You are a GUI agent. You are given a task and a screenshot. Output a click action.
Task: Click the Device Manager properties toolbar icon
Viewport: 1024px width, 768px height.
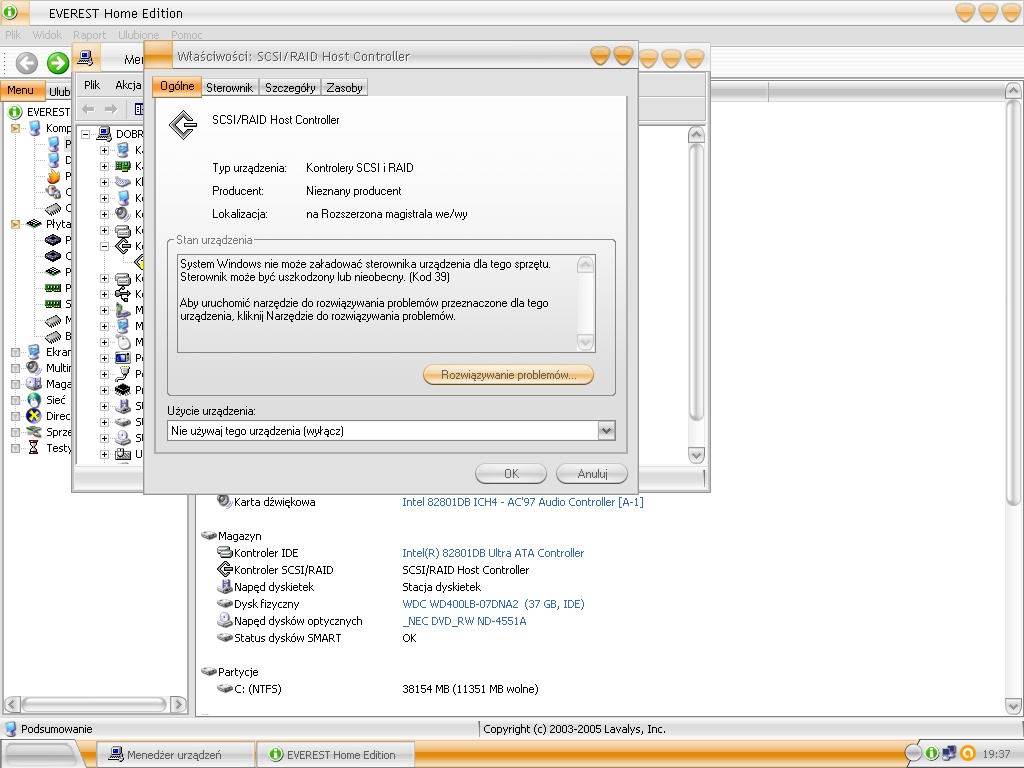(138, 109)
